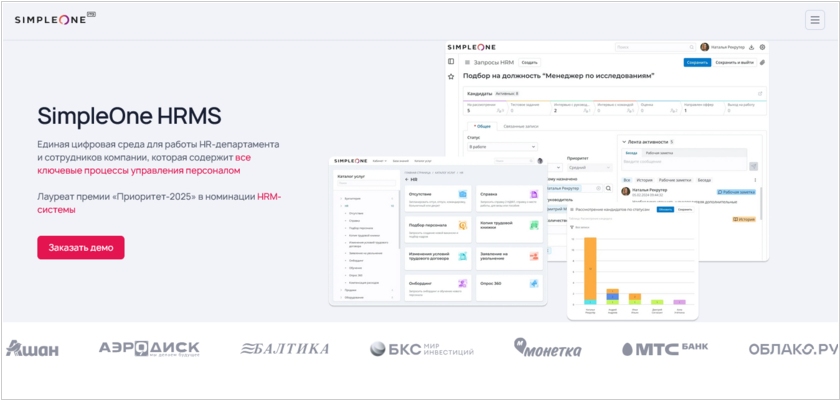
Task: Expand the Оборудование category in catalog tree
Action: click(x=341, y=297)
